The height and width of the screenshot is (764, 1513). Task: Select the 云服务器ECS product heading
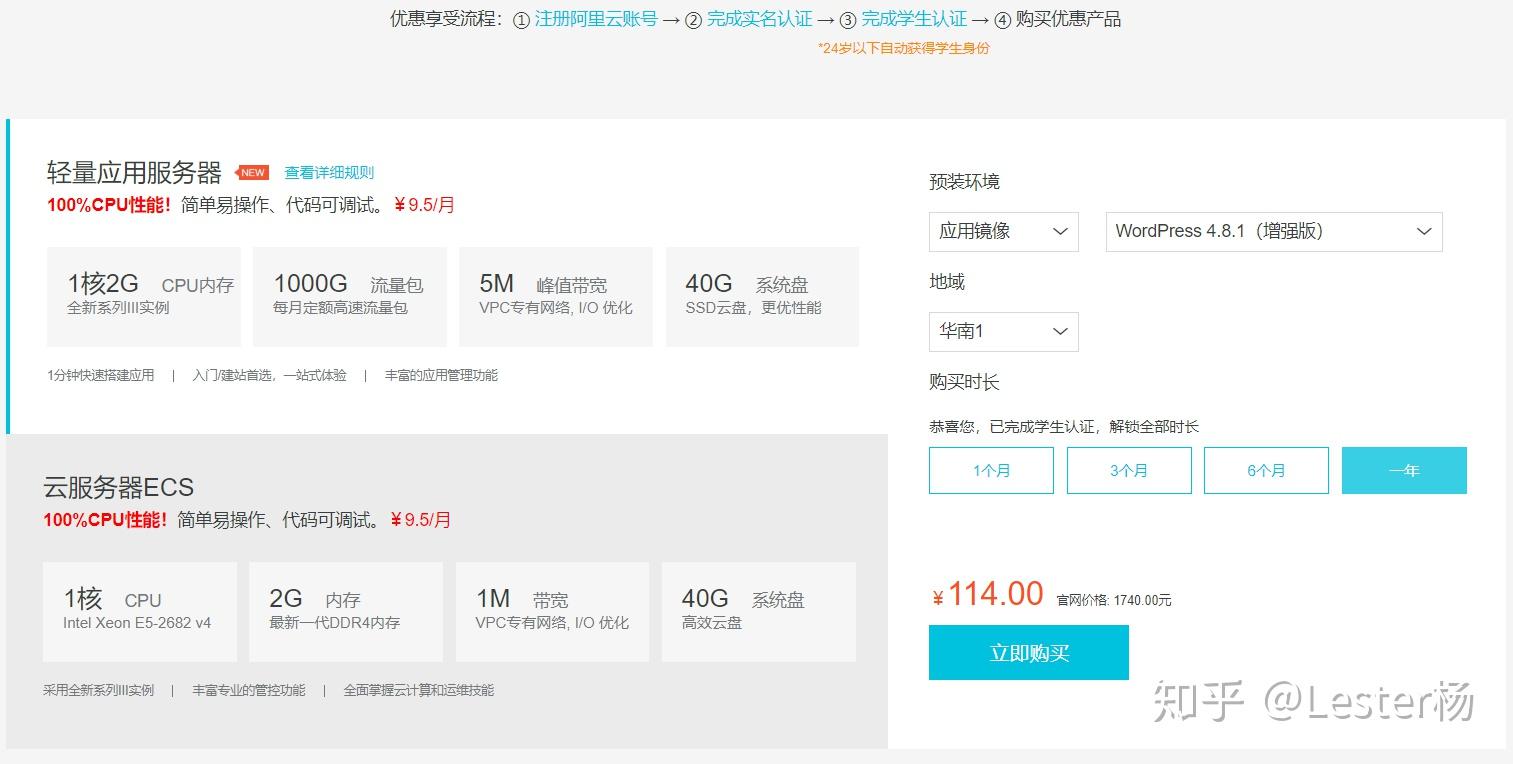[x=119, y=488]
